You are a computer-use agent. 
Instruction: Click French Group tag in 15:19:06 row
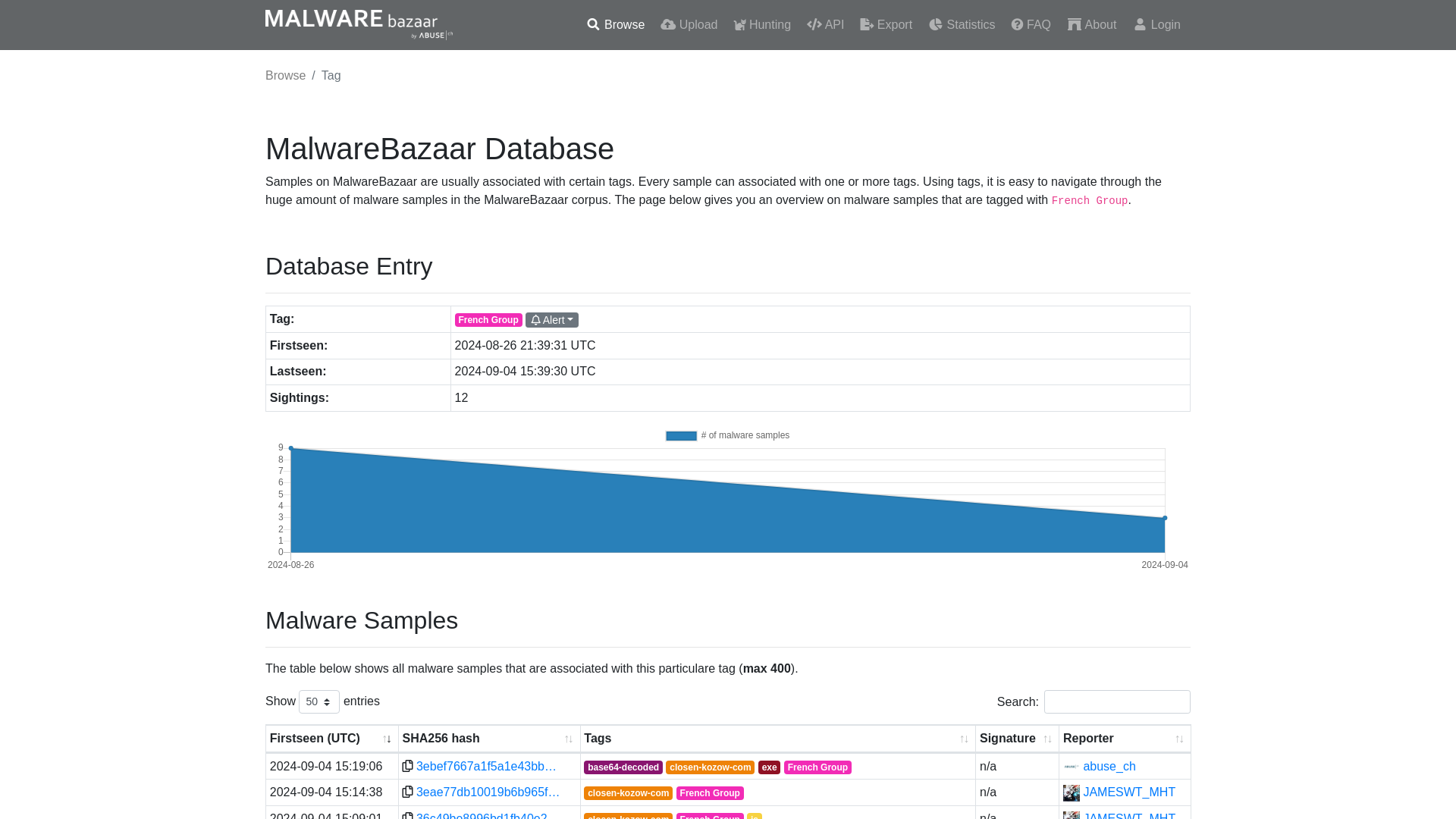pos(817,767)
